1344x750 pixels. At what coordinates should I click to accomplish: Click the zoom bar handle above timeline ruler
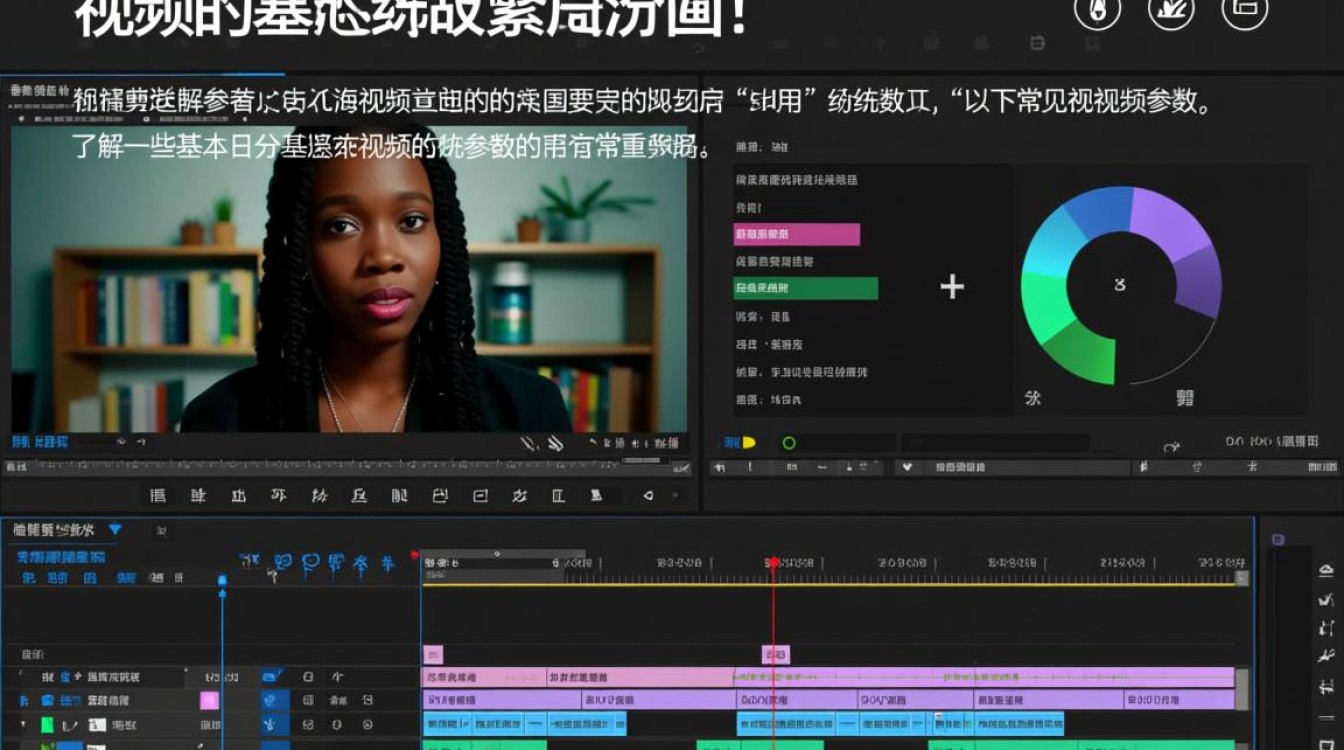496,554
